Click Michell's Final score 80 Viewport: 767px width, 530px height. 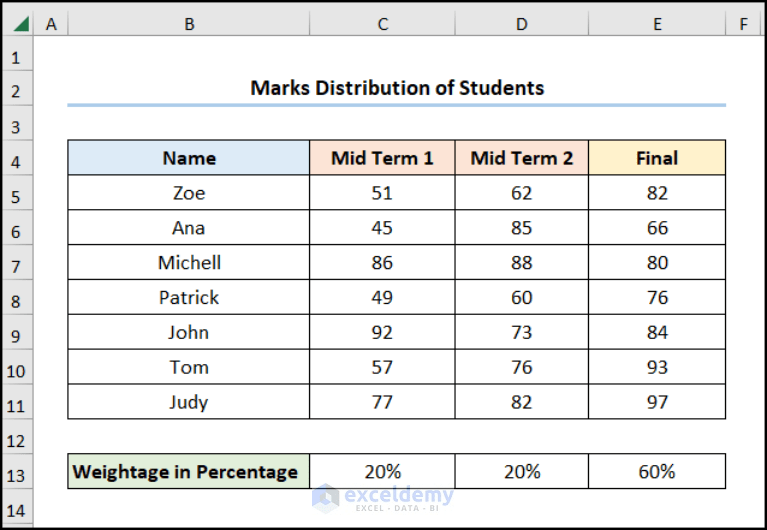tap(657, 262)
